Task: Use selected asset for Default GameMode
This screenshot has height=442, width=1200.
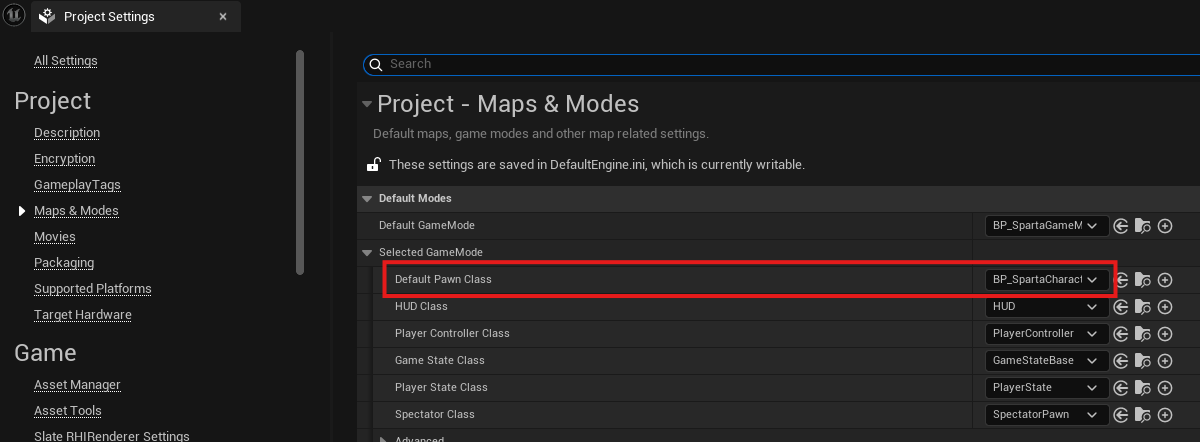Action: pos(1121,226)
